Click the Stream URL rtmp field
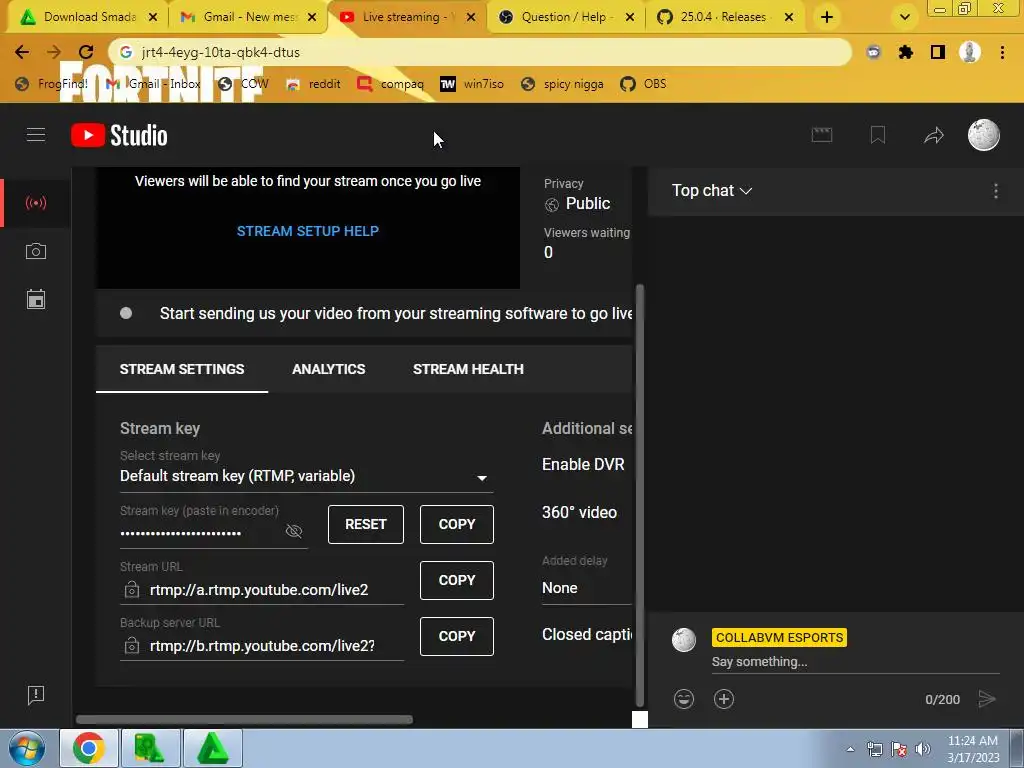 click(261, 590)
